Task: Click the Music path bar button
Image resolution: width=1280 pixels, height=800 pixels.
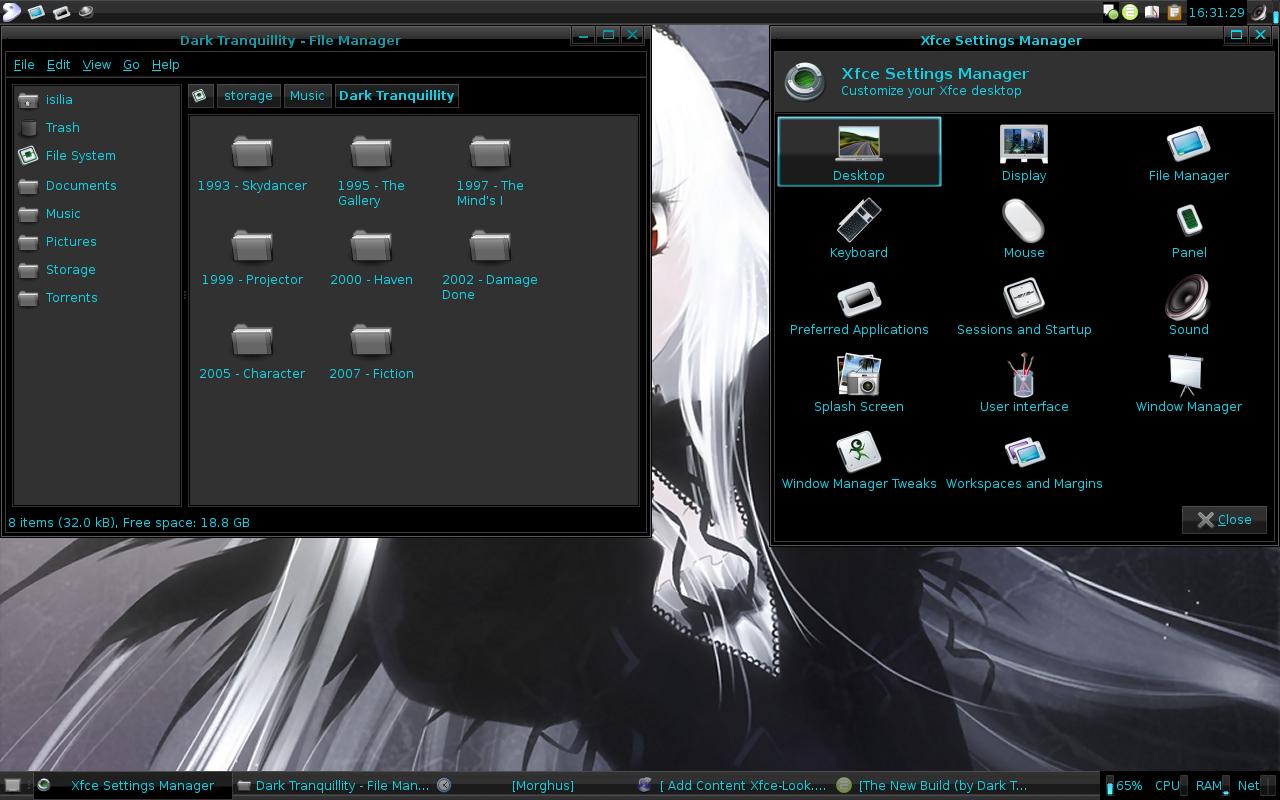Action: click(x=307, y=95)
